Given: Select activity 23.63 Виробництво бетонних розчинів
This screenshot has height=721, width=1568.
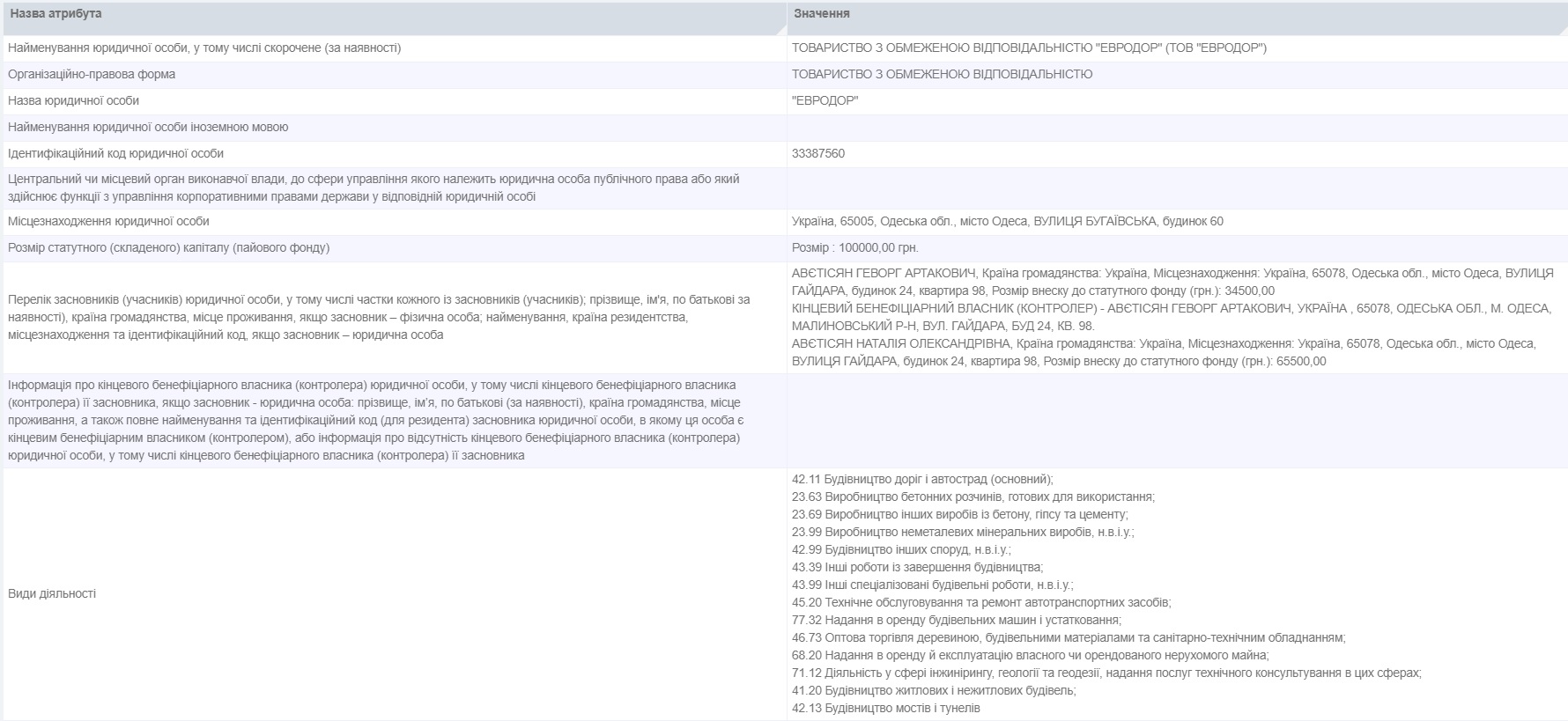Looking at the screenshot, I should point(973,497).
